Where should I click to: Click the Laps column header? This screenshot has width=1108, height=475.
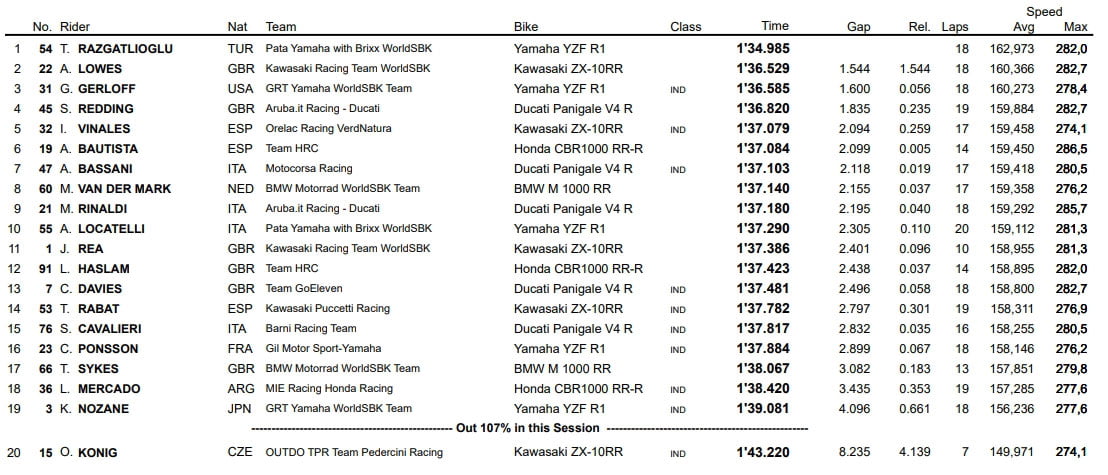click(954, 27)
